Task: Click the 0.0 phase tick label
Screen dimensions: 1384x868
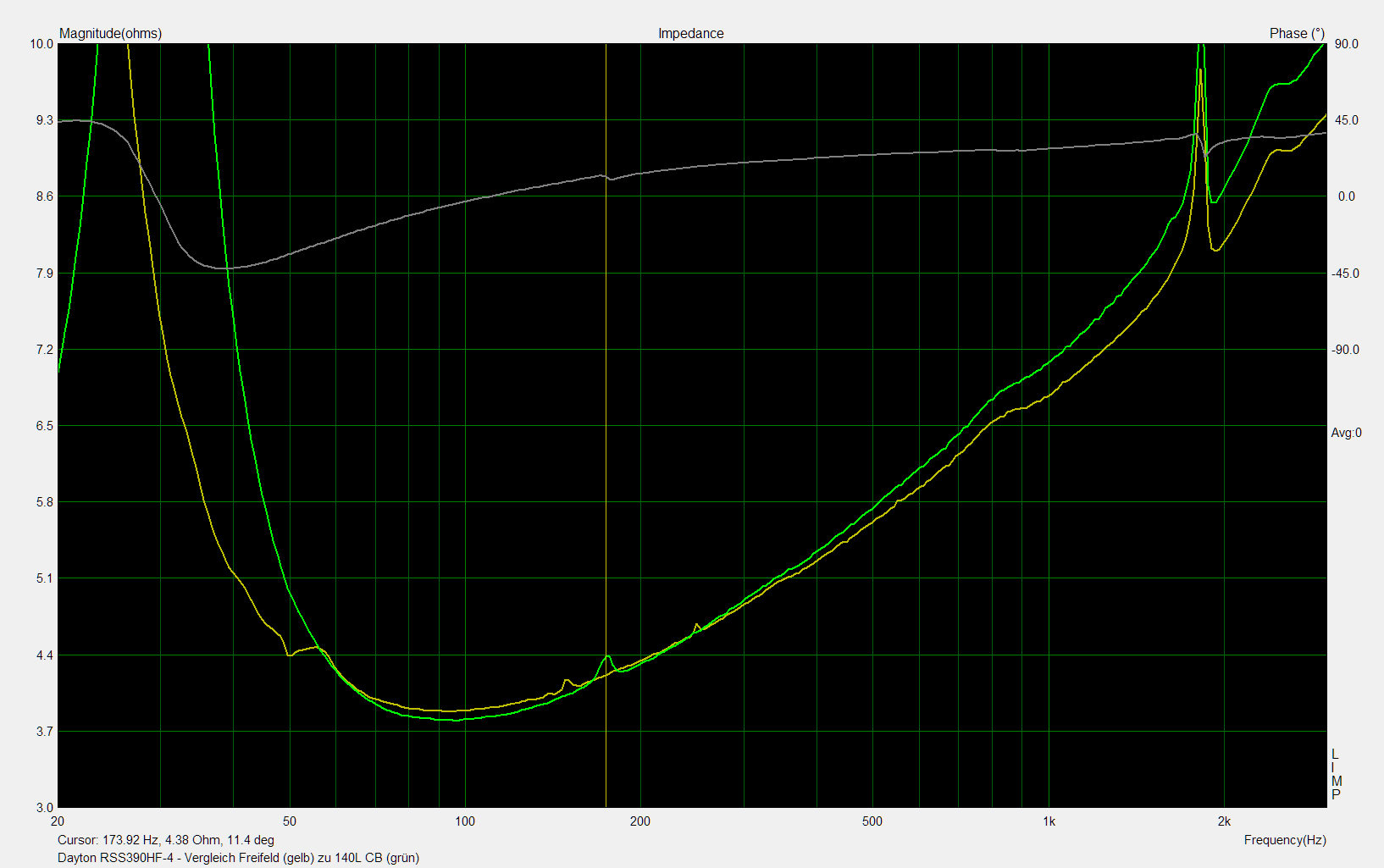Action: click(x=1346, y=196)
